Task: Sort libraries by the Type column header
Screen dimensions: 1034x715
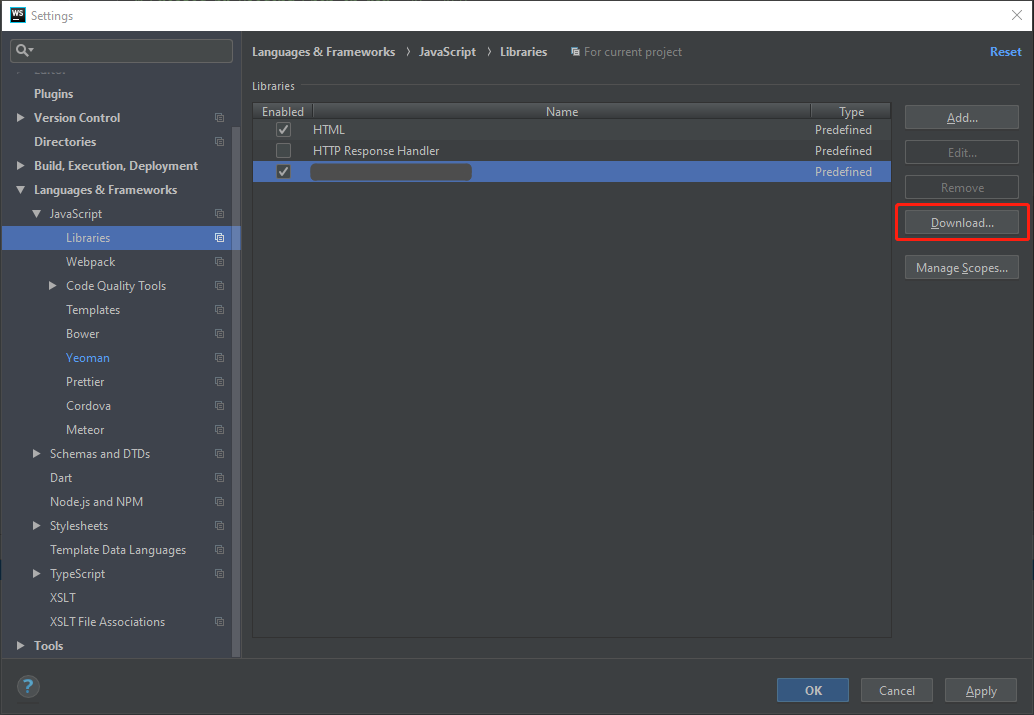Action: (x=851, y=111)
